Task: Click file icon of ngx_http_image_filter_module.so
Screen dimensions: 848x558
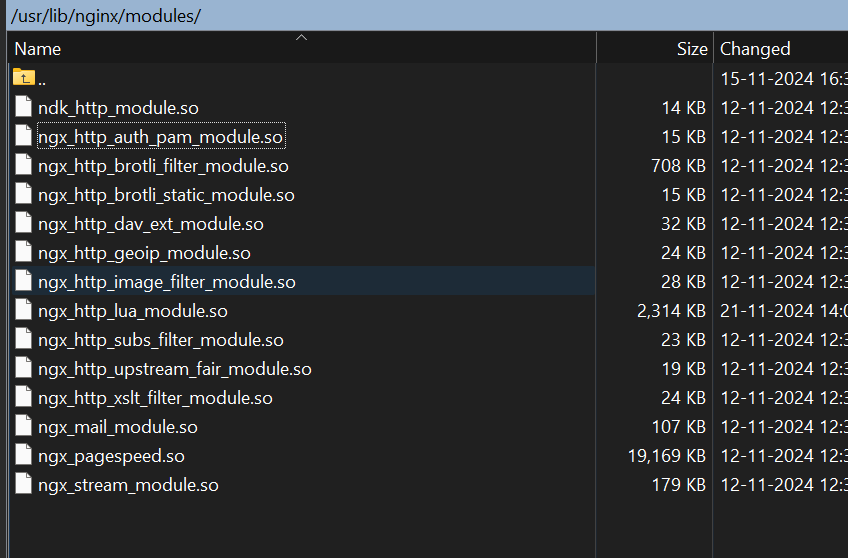Action: (23, 280)
